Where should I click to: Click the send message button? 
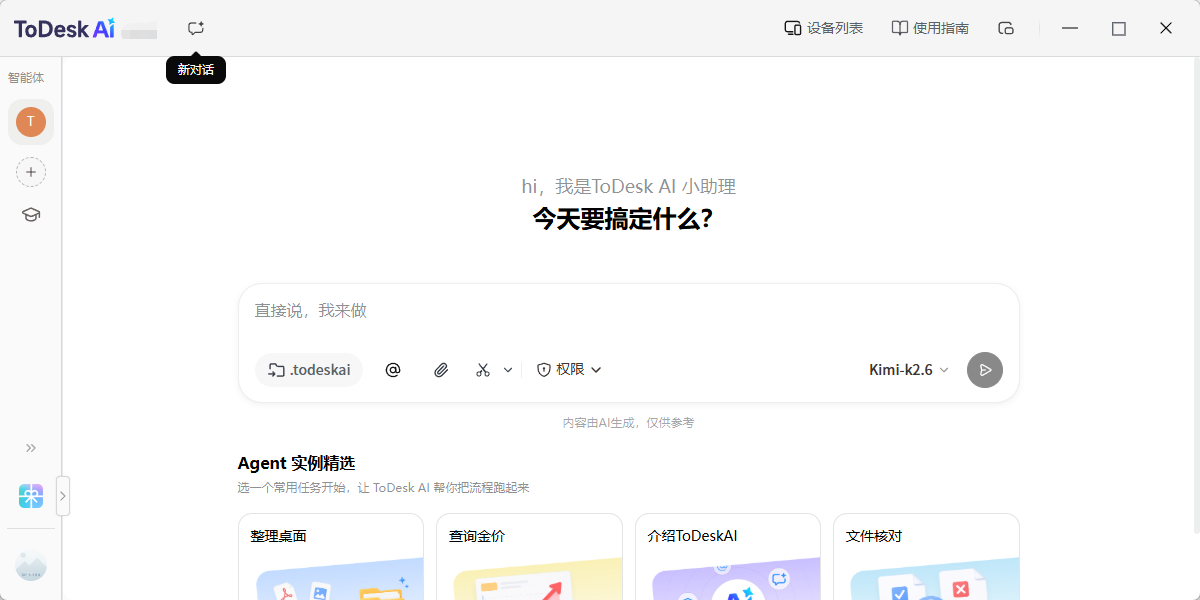tap(985, 370)
